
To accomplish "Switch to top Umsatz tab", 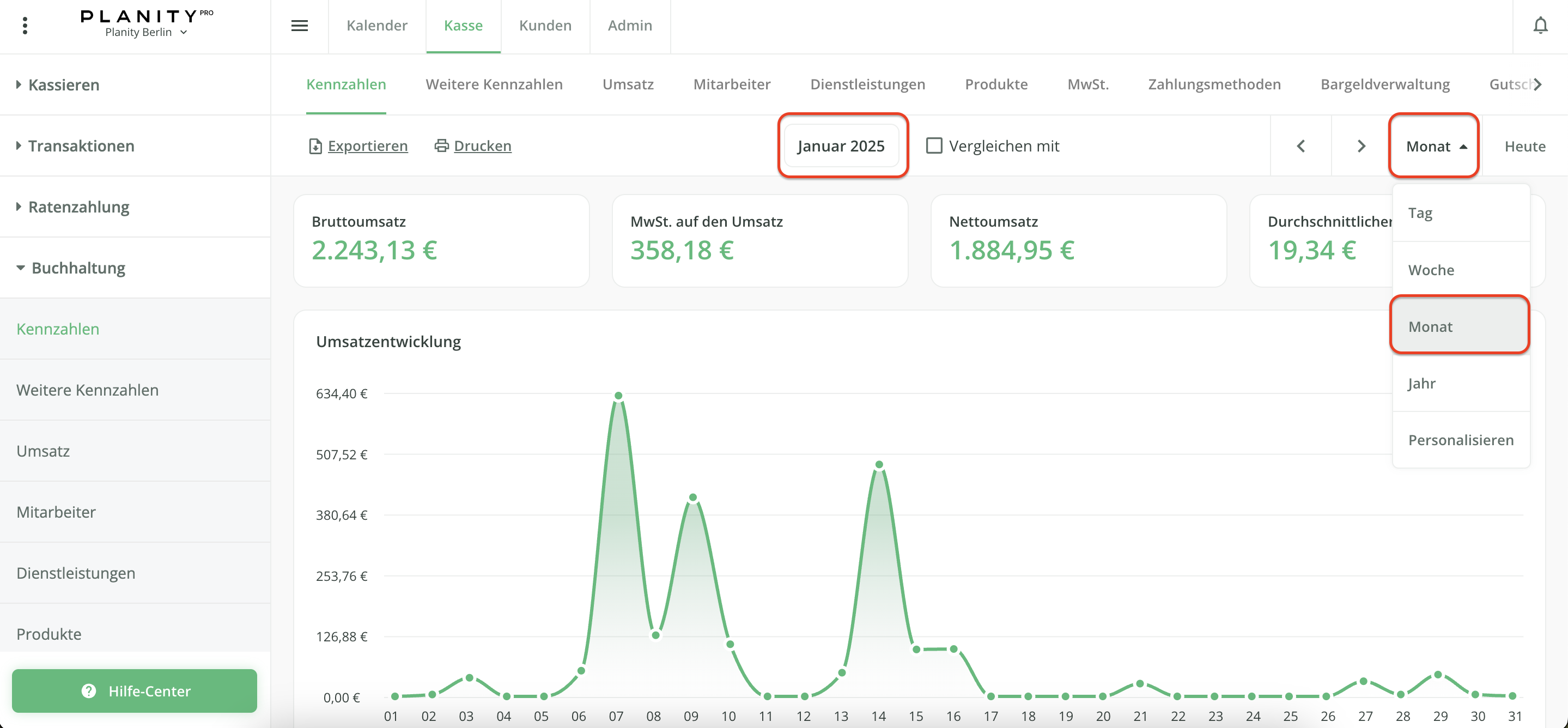I will pyautogui.click(x=628, y=84).
